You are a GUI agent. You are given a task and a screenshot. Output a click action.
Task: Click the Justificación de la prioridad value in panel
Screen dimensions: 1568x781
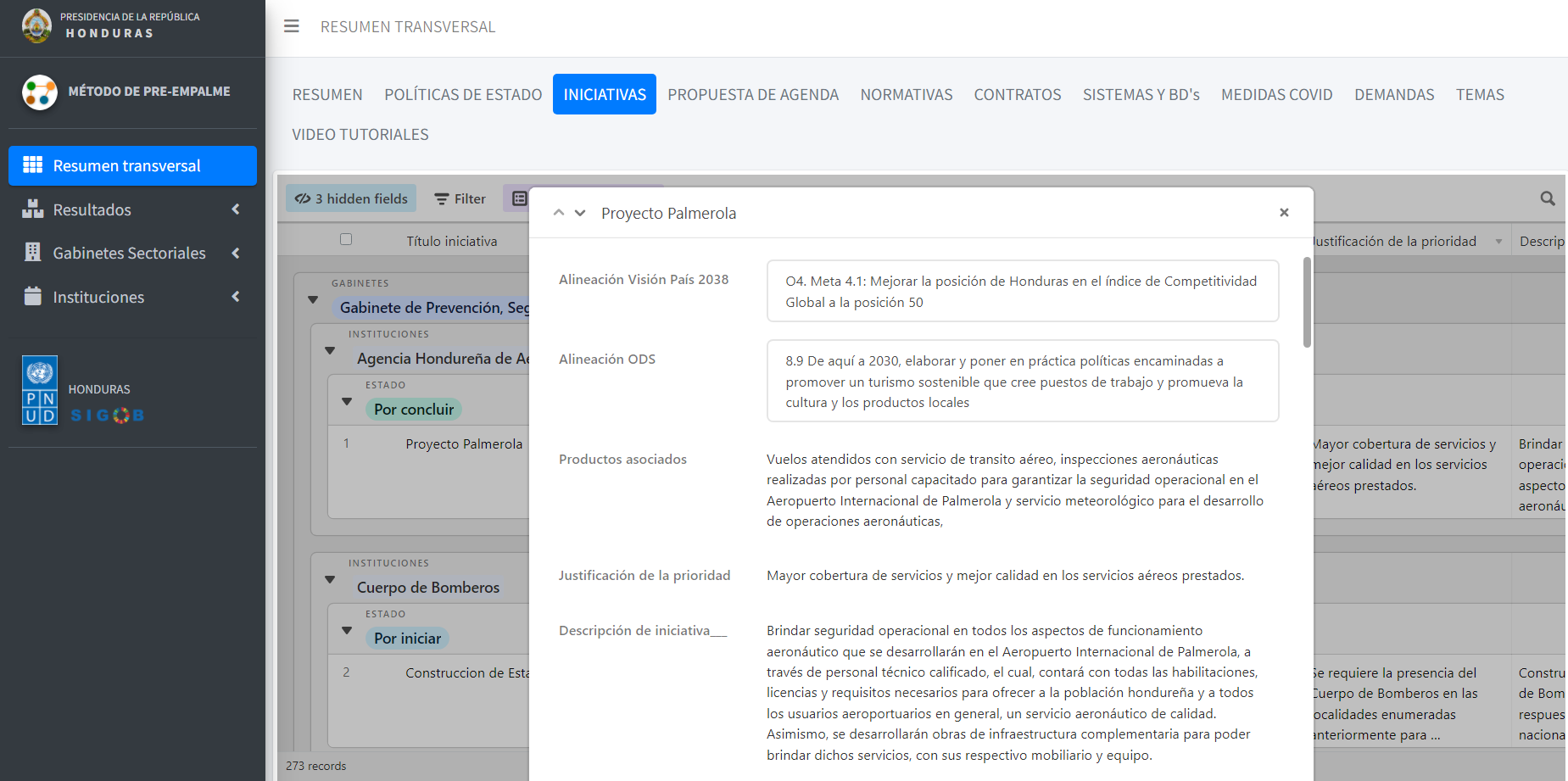[1006, 575]
